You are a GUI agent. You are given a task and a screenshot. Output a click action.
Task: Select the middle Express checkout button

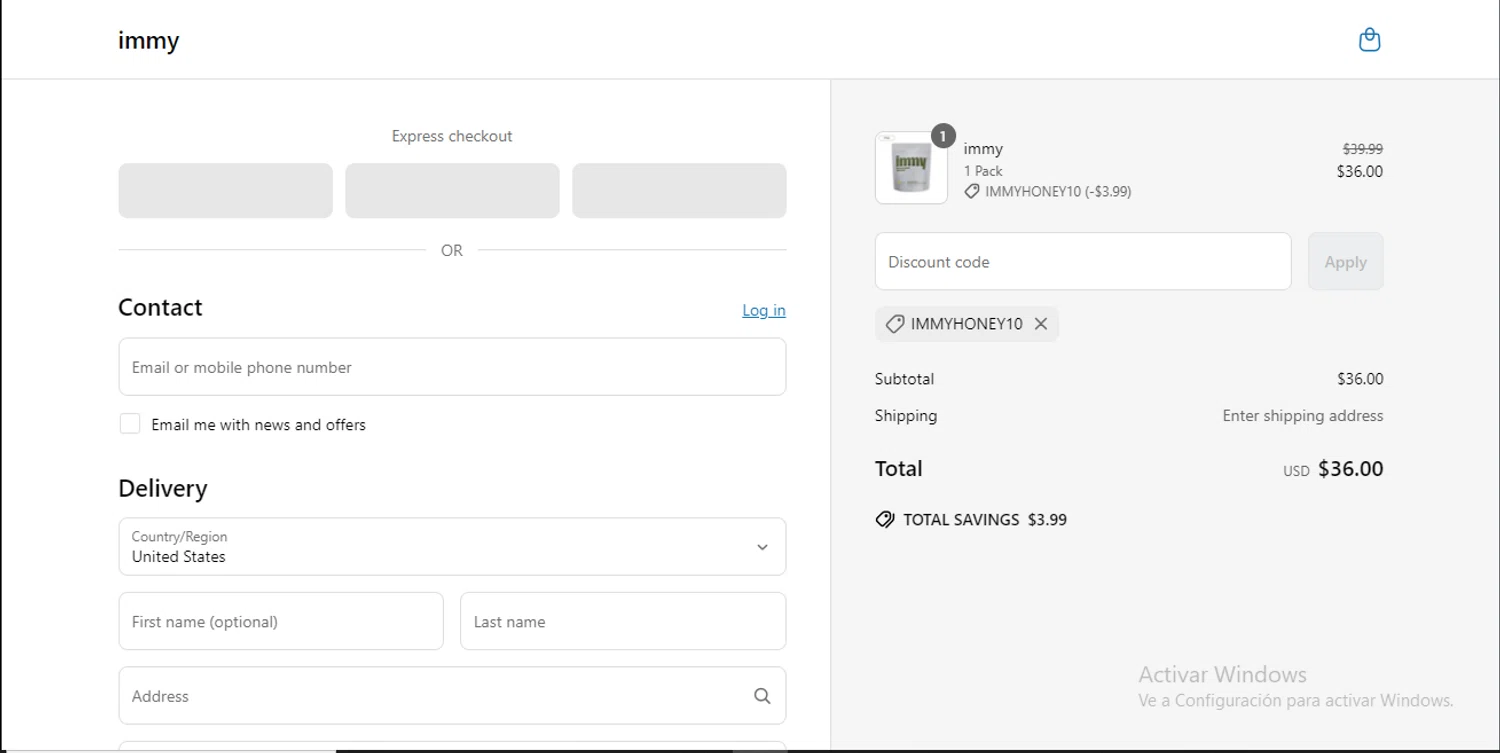point(452,191)
